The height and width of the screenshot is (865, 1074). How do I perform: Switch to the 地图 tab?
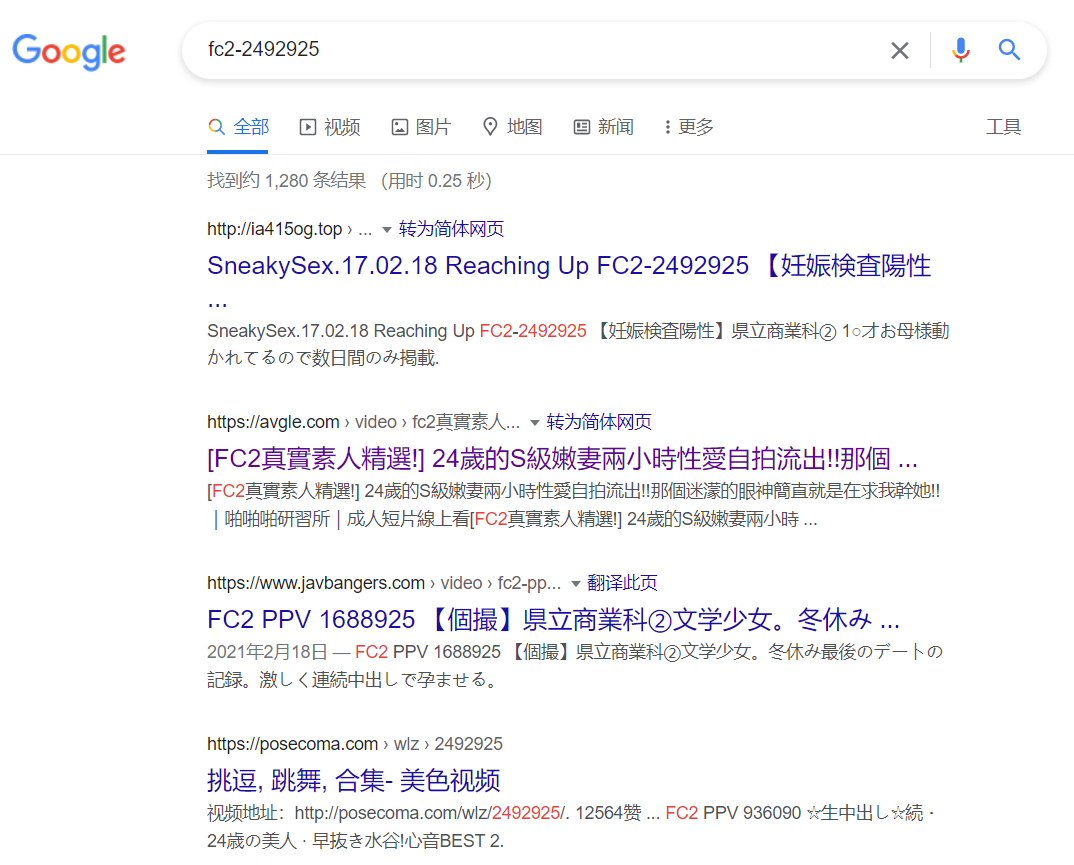coord(512,127)
